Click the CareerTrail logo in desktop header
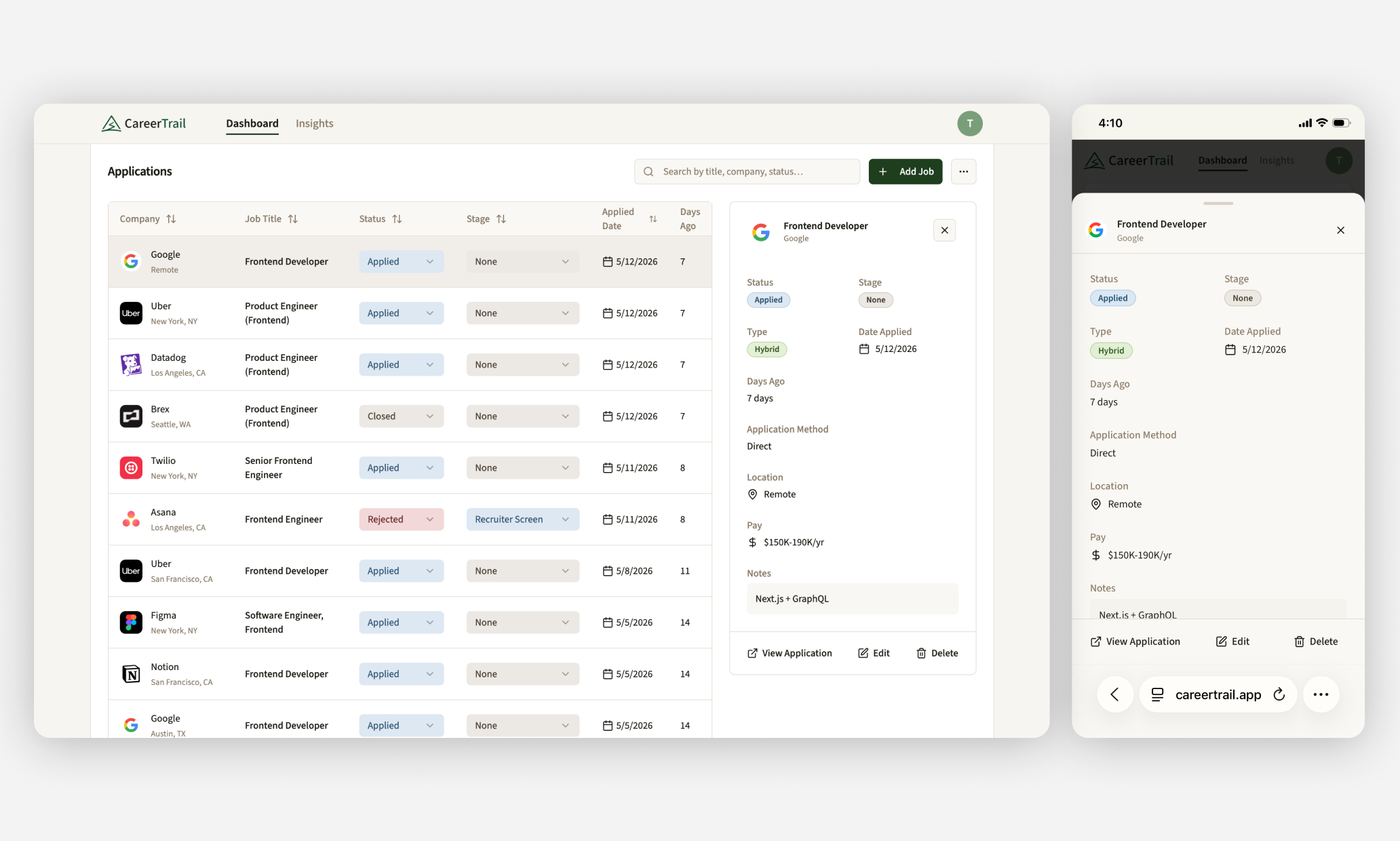1400x841 pixels. [x=144, y=123]
